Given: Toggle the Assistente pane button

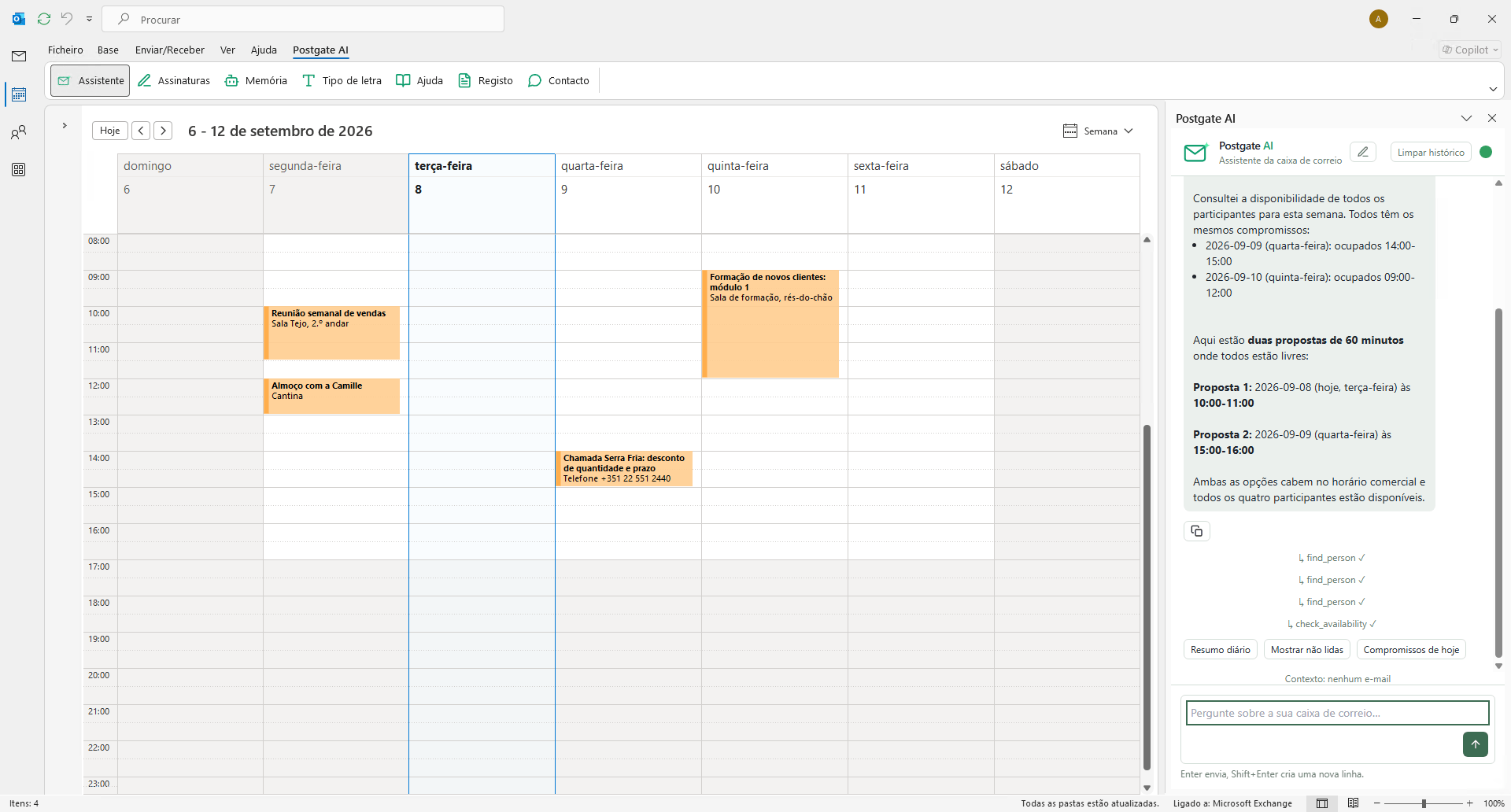Looking at the screenshot, I should click(91, 80).
